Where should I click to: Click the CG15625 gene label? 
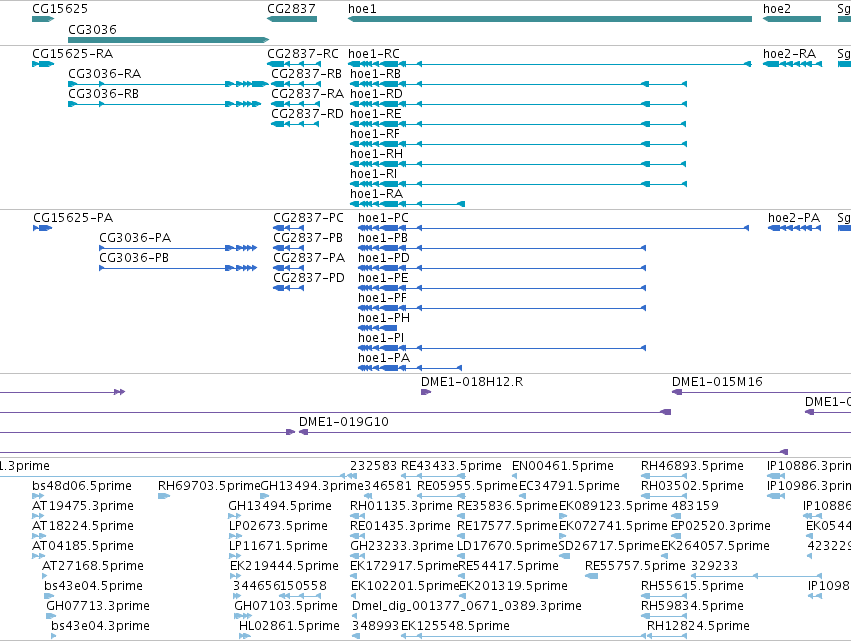(60, 9)
